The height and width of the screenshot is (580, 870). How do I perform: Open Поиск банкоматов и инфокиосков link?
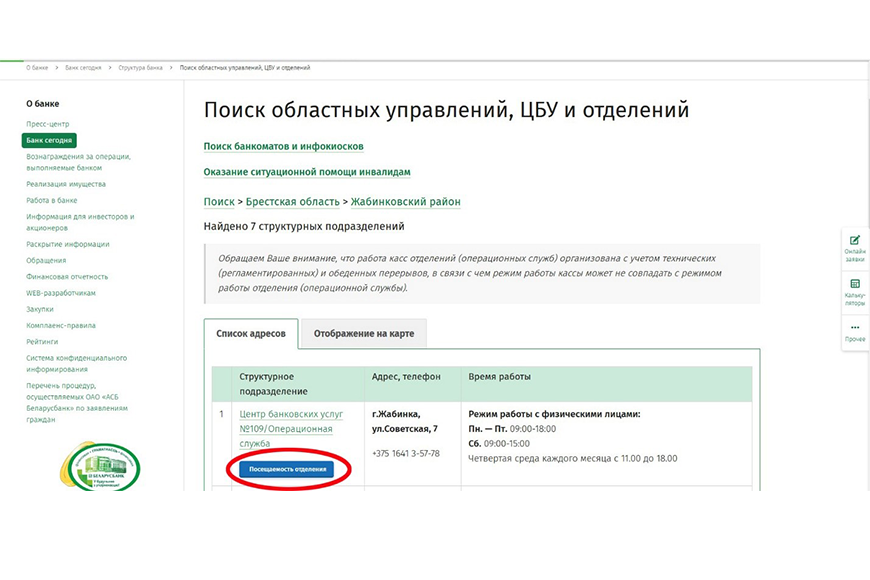[x=283, y=146]
